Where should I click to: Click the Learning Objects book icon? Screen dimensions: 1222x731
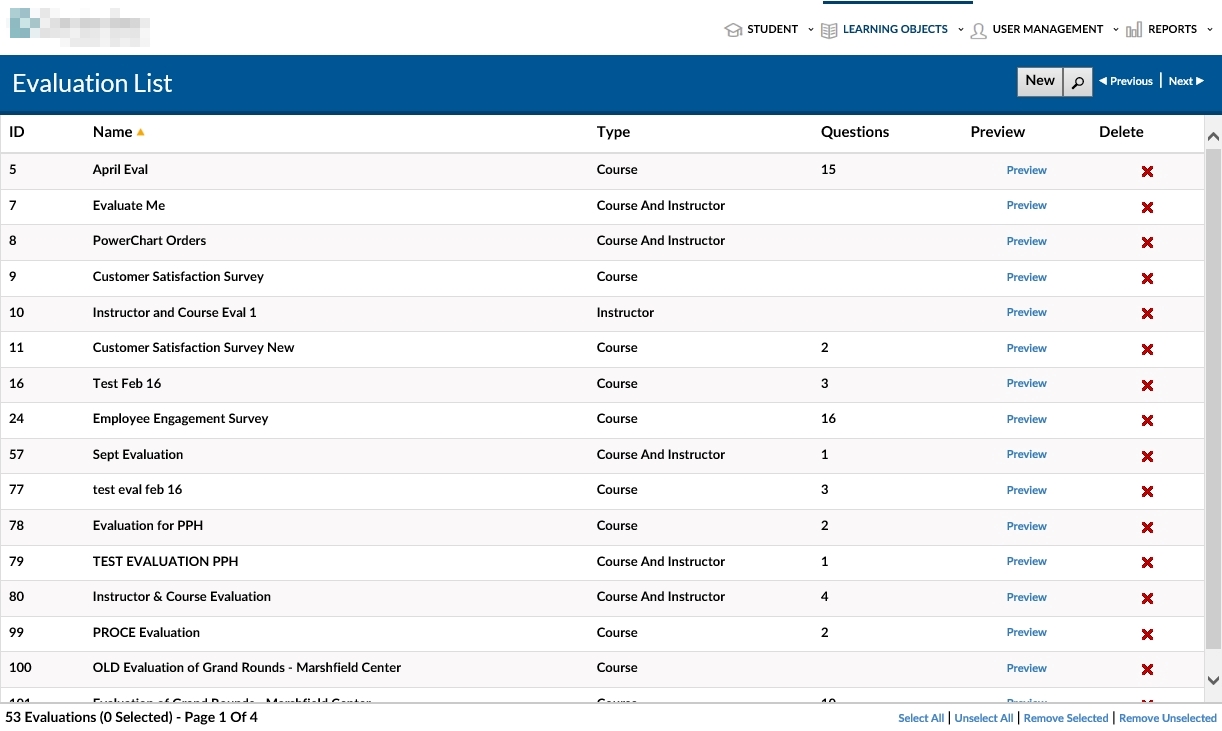[x=829, y=30]
